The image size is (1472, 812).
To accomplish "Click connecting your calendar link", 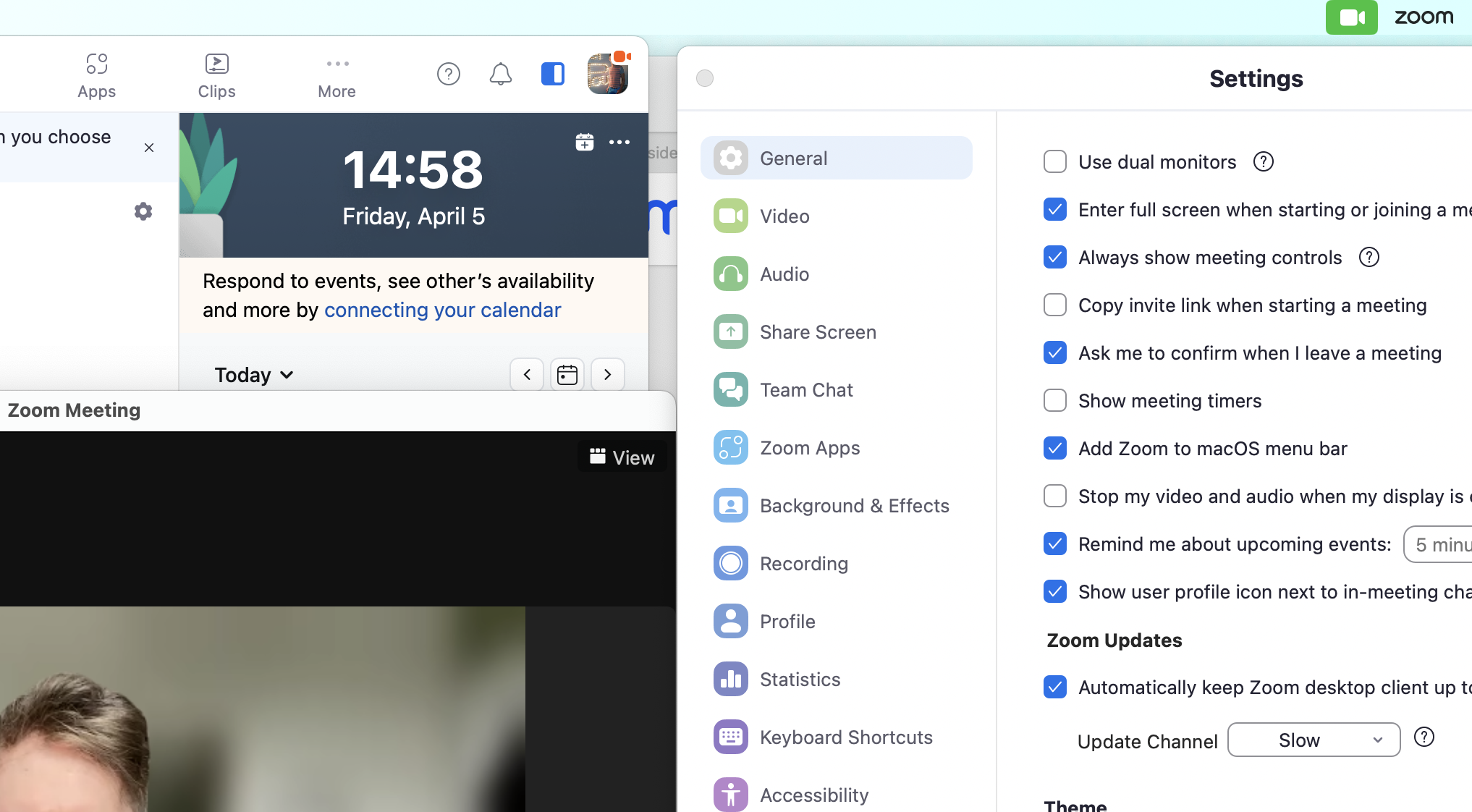I will point(442,310).
